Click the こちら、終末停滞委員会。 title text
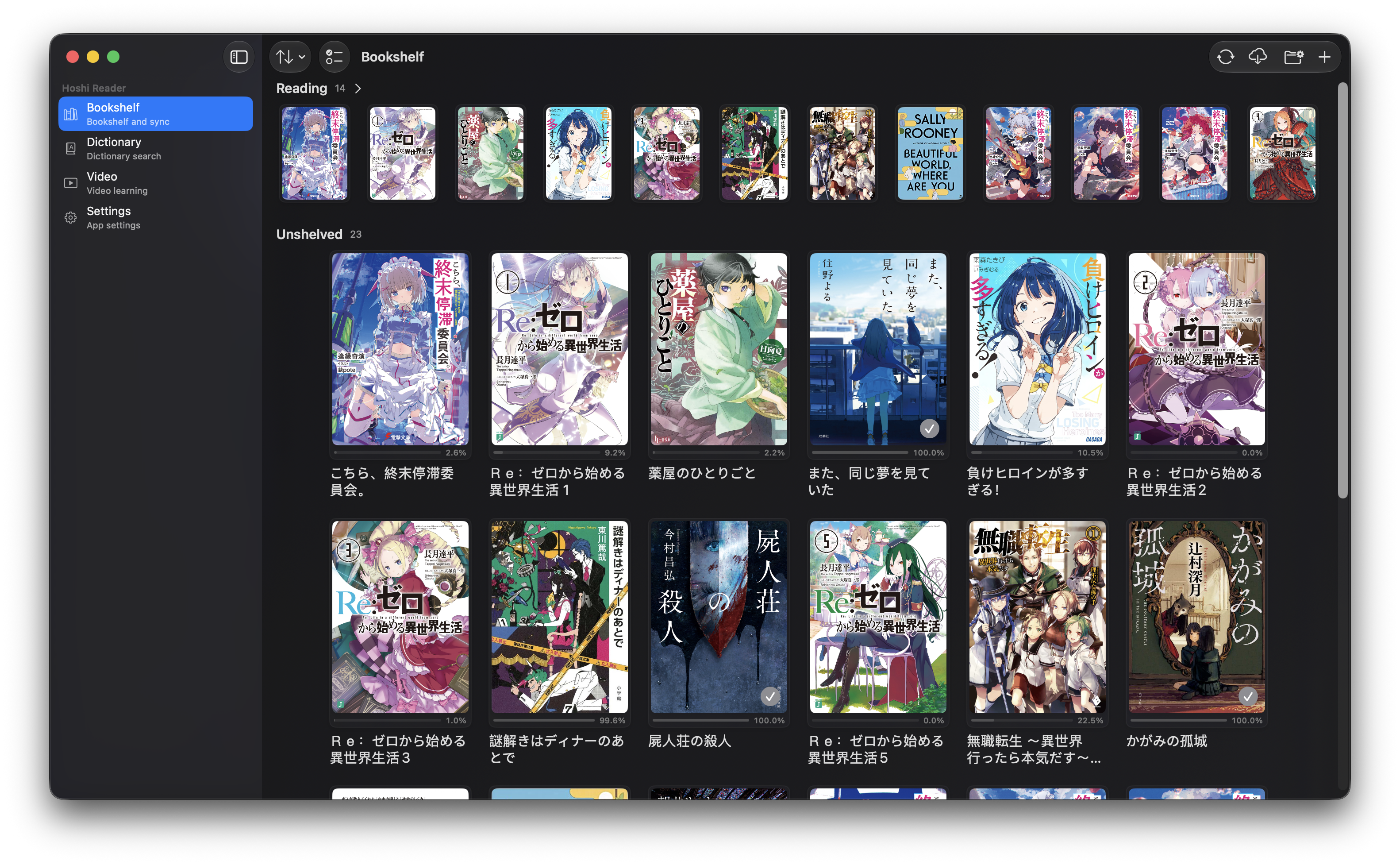The width and height of the screenshot is (1400, 865). 392,482
